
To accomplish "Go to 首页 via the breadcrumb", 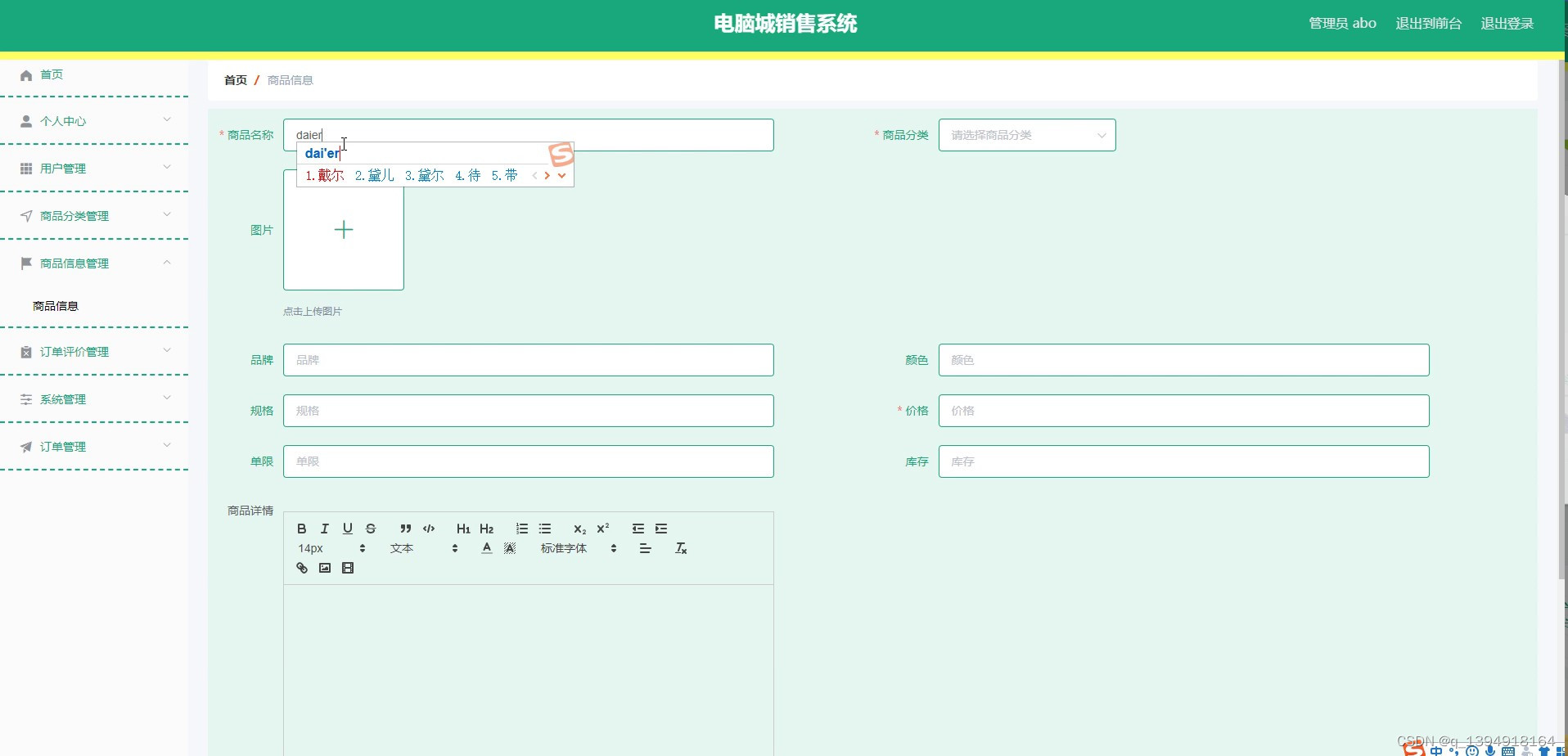I will (x=236, y=80).
